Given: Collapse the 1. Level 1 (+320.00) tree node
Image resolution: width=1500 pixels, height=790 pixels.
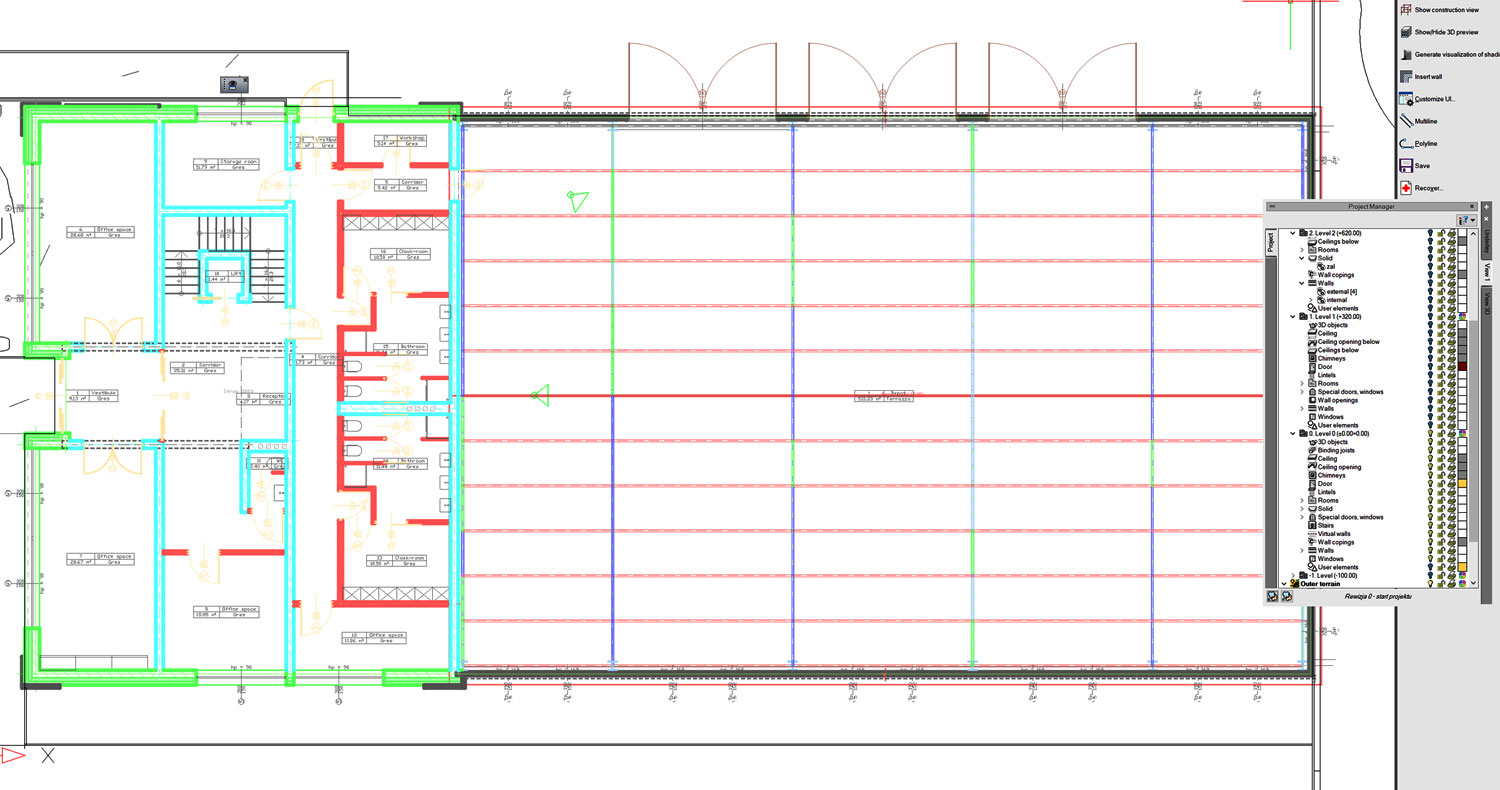Looking at the screenshot, I should [1293, 317].
